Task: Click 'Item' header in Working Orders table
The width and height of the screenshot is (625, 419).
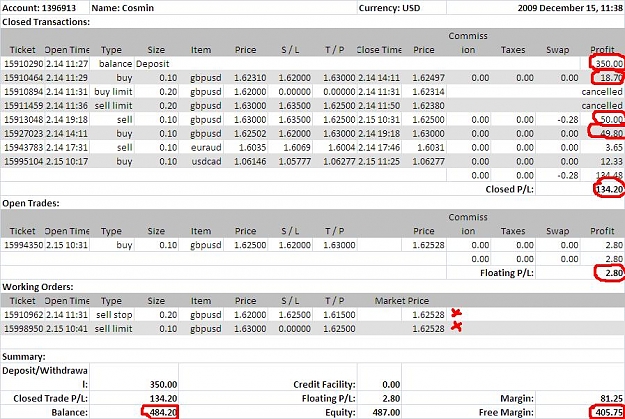Action: click(201, 301)
